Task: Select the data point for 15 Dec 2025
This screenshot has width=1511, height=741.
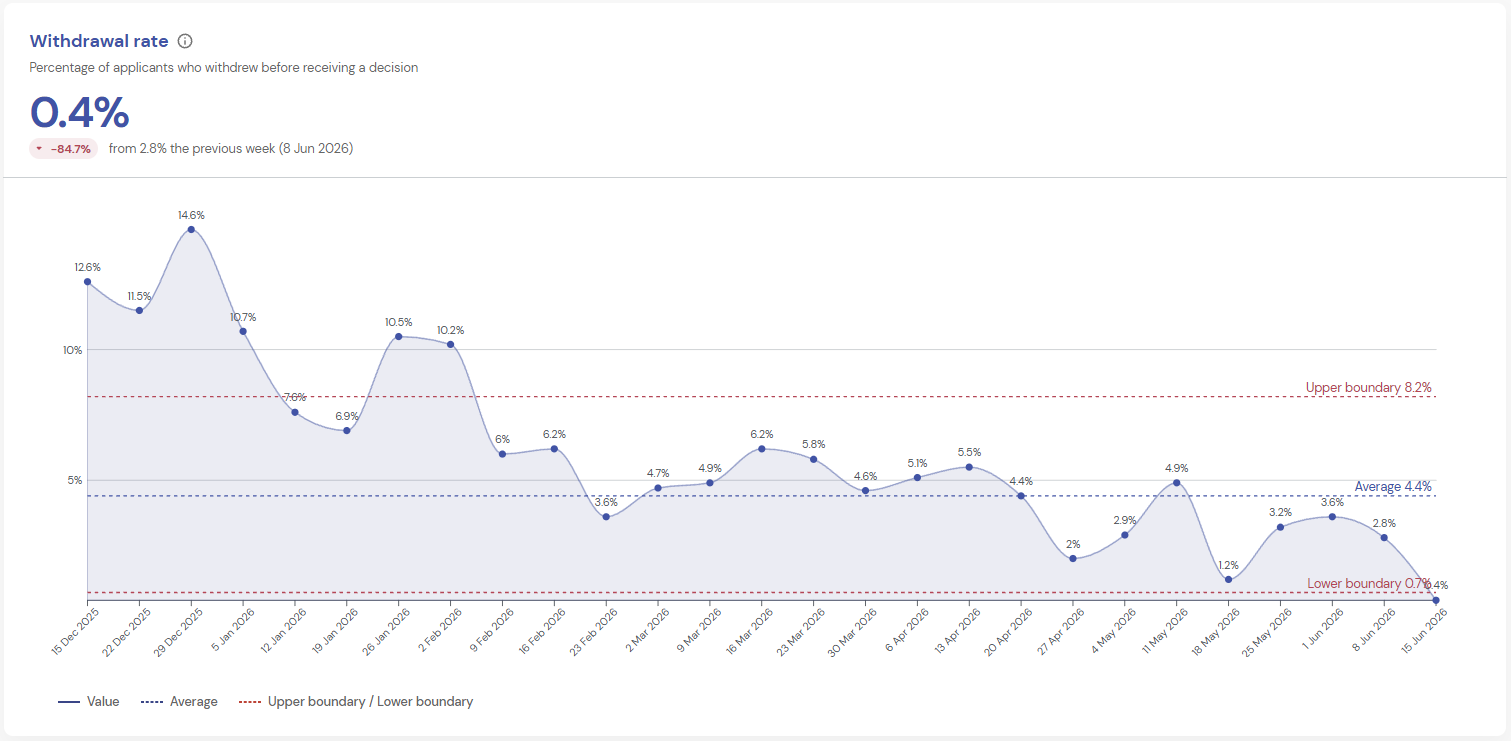Action: coord(87,282)
